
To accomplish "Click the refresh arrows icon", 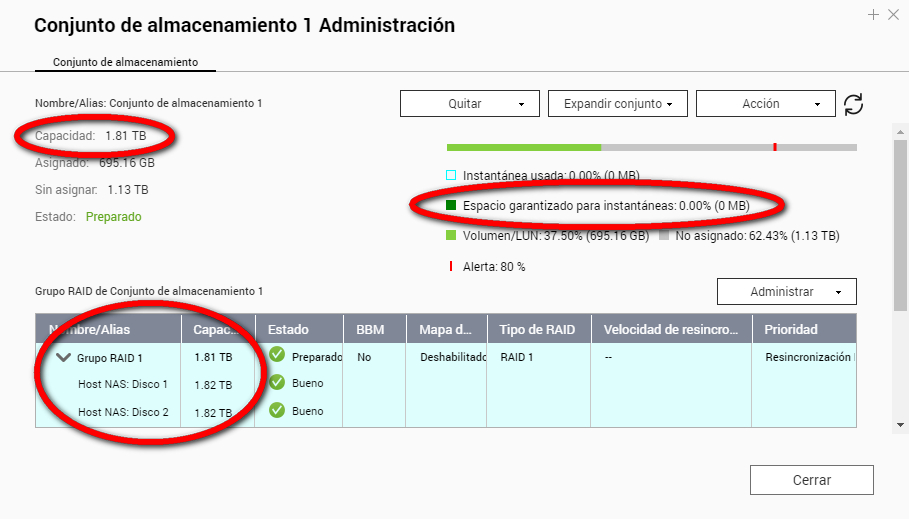I will (x=853, y=104).
